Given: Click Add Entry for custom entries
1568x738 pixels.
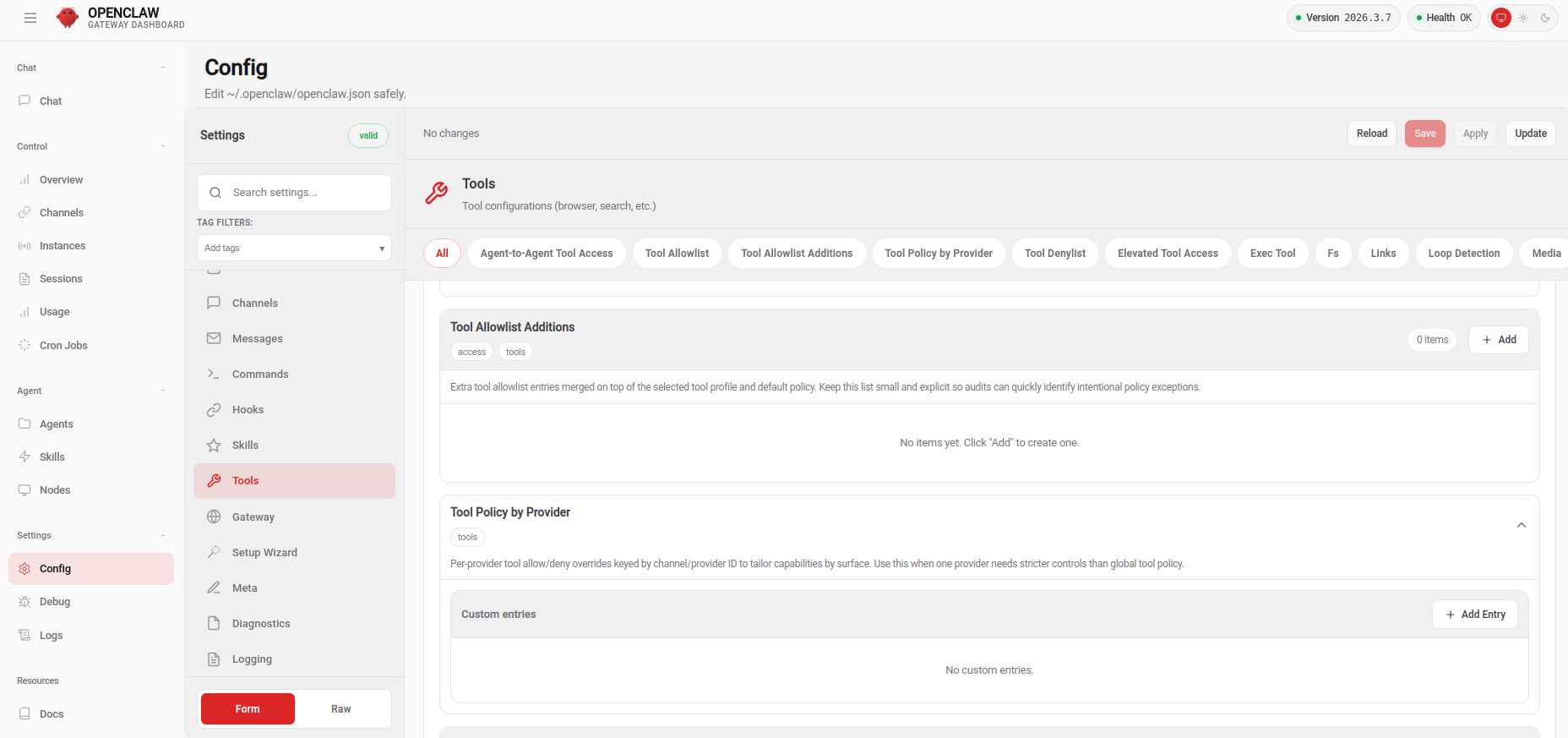Looking at the screenshot, I should [x=1474, y=615].
